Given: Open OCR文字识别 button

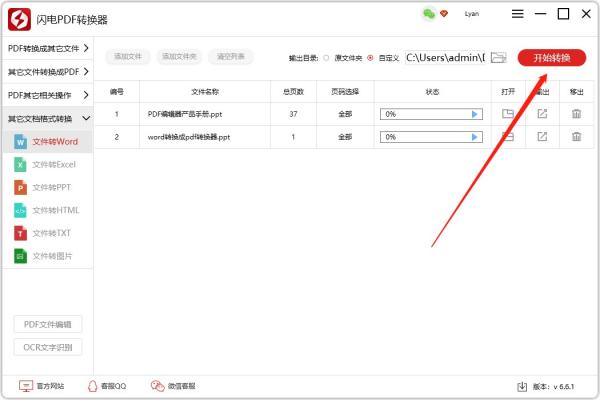Looking at the screenshot, I should coord(48,348).
